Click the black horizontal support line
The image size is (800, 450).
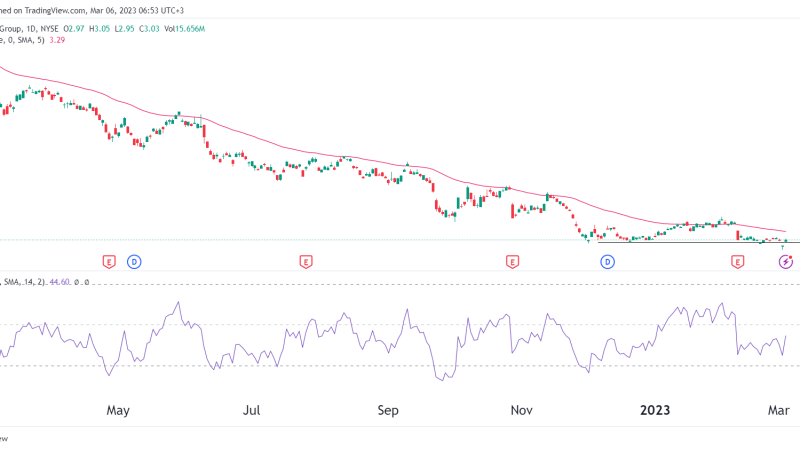click(690, 242)
